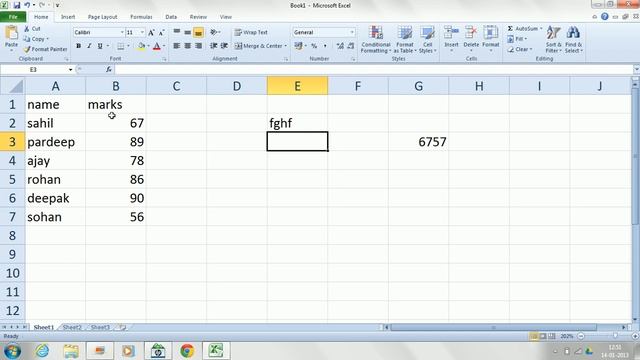
Task: Click Increase Indent icon
Action: 224,46
